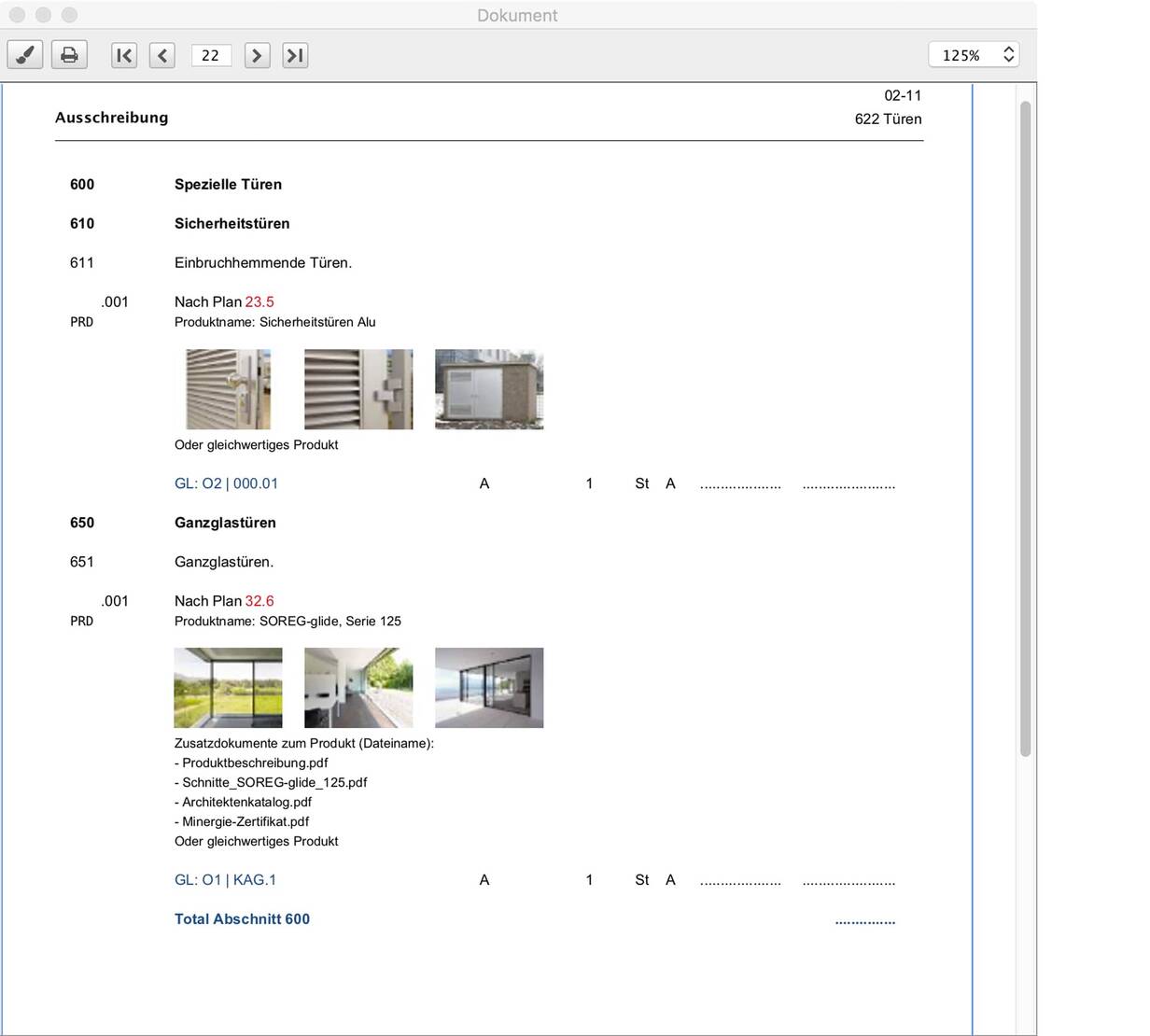Image resolution: width=1150 pixels, height=1036 pixels.
Task: Click the red plan number 32.6
Action: coord(259,601)
